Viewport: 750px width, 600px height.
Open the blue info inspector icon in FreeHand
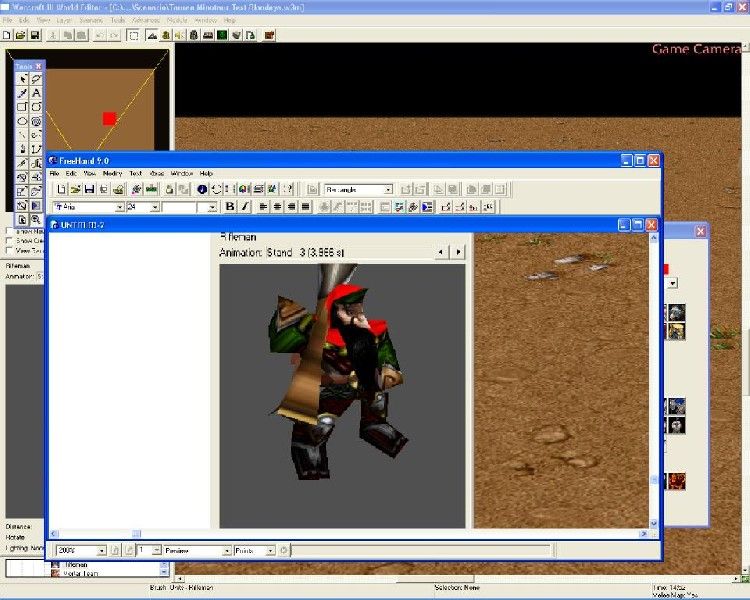(202, 189)
